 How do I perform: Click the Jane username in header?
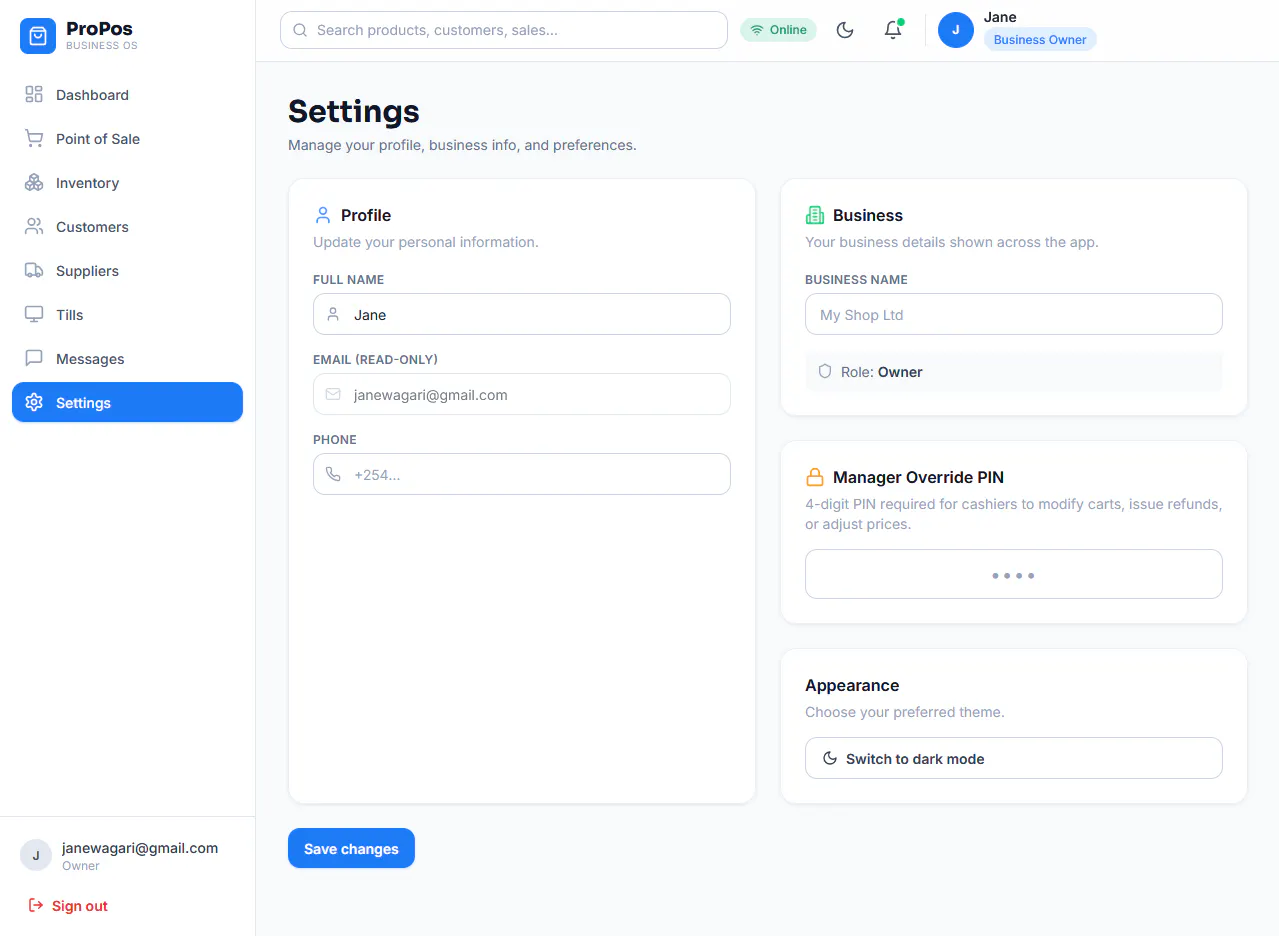tap(1000, 17)
